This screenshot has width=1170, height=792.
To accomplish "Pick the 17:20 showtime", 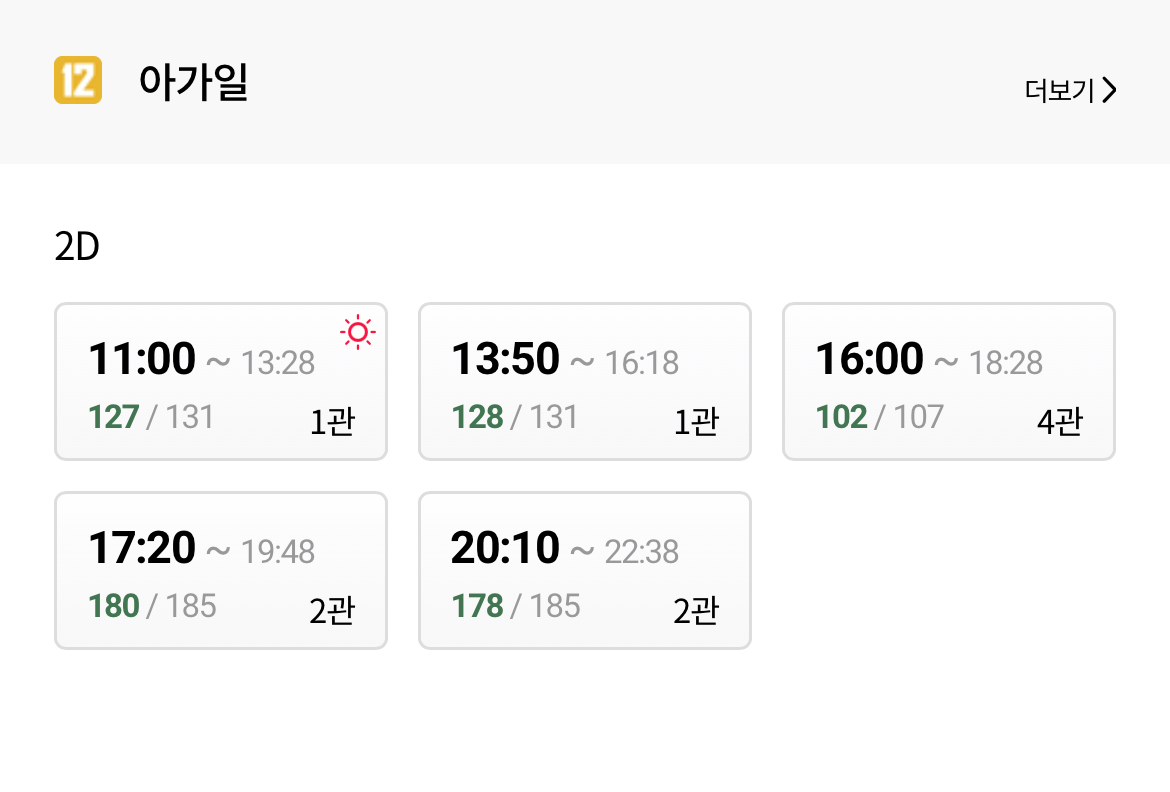I will [142, 548].
